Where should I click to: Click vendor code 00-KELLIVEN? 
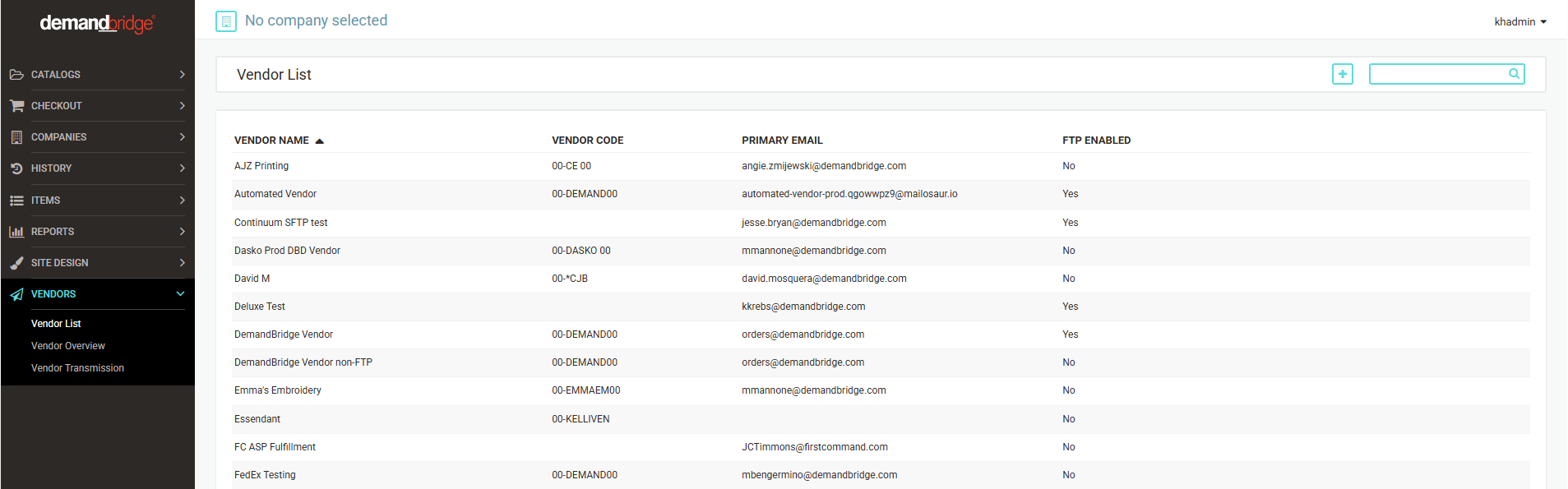pos(580,419)
